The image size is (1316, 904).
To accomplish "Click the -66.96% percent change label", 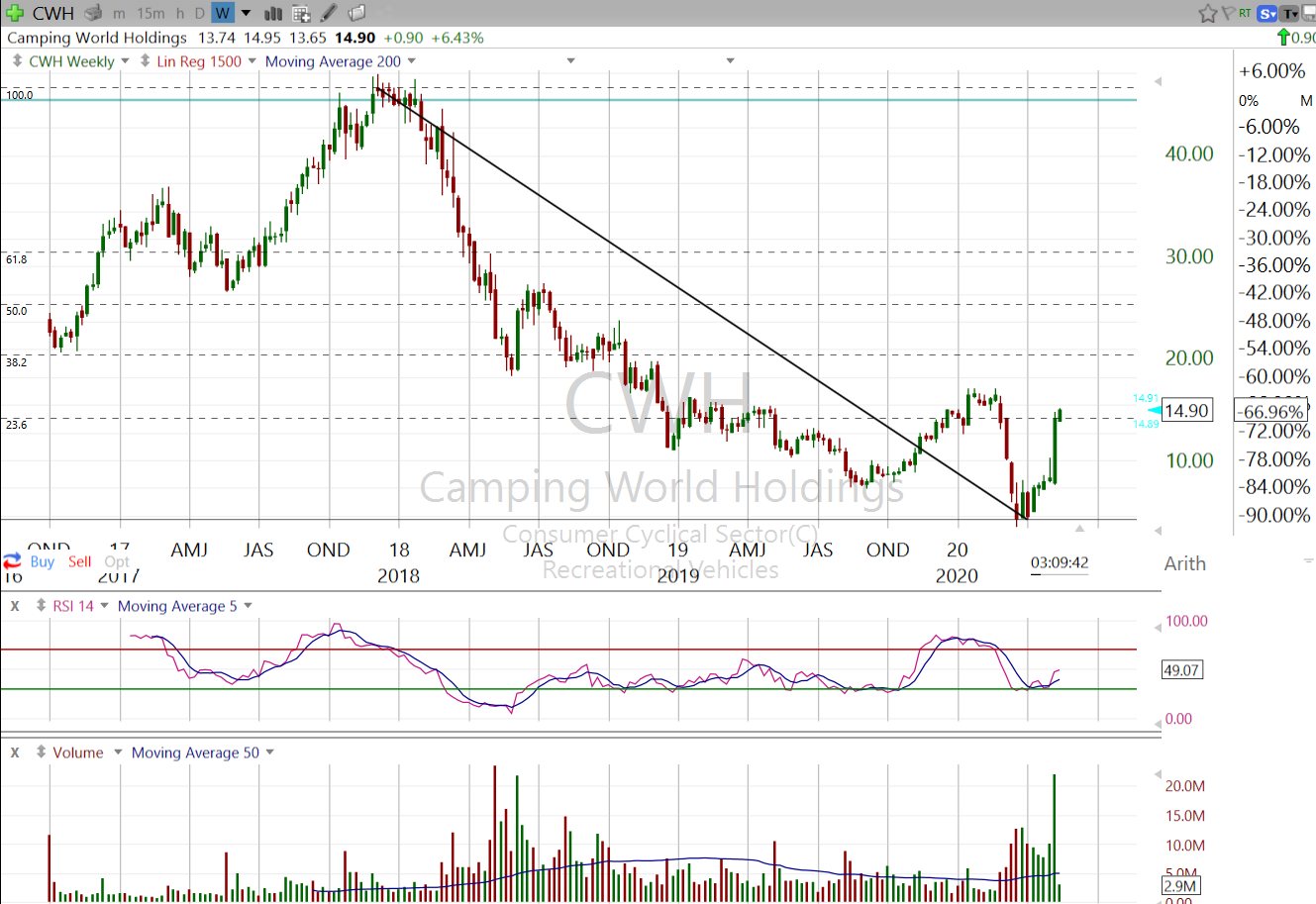I will (x=1271, y=411).
